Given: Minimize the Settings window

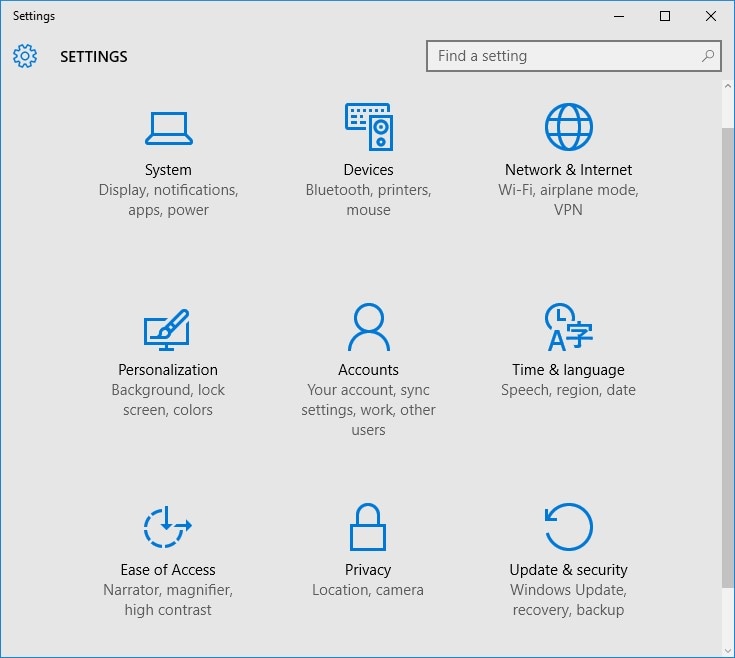Looking at the screenshot, I should (x=619, y=16).
